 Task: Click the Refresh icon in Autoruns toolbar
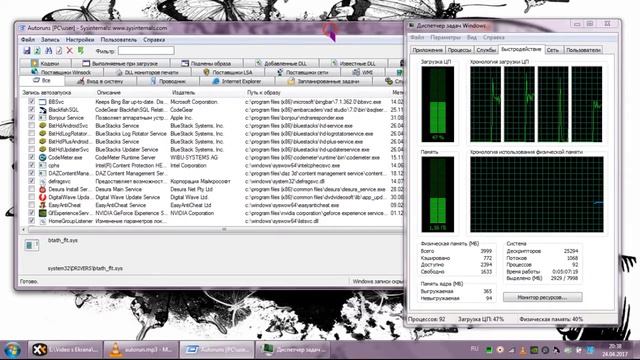pos(38,51)
